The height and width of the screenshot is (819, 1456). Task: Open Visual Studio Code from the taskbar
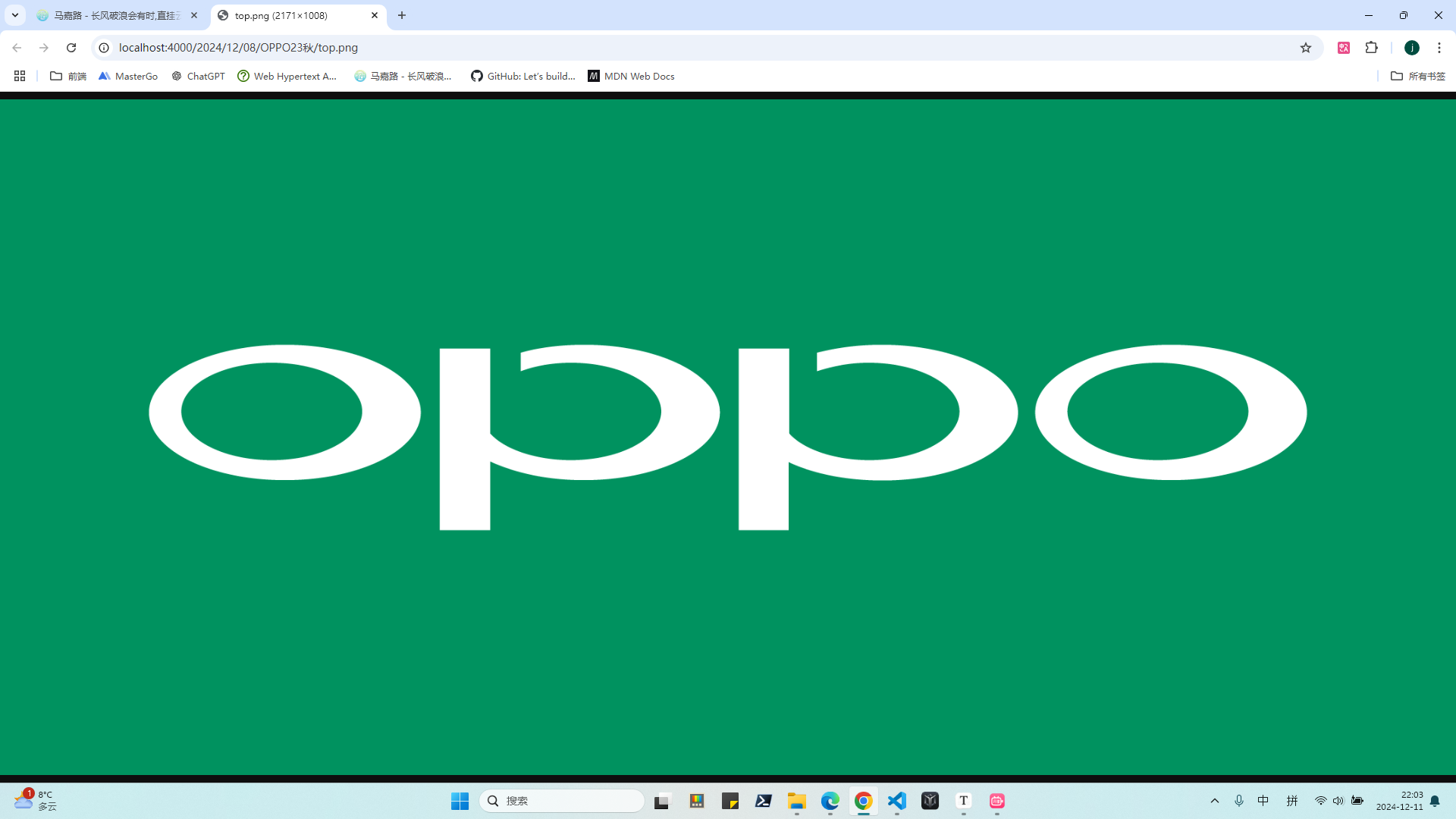tap(897, 801)
